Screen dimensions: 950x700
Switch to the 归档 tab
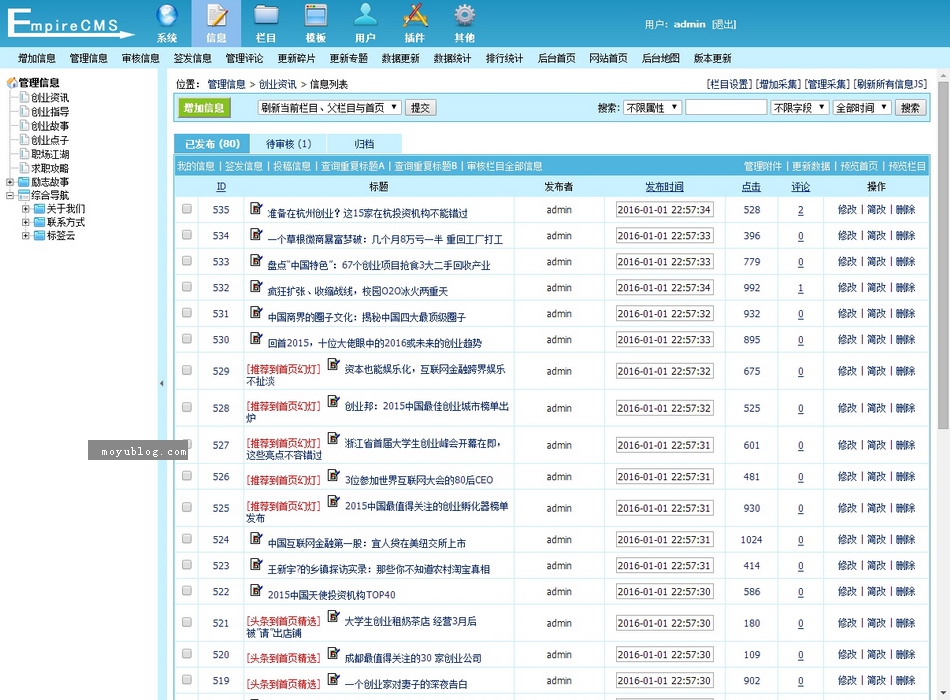[364, 144]
